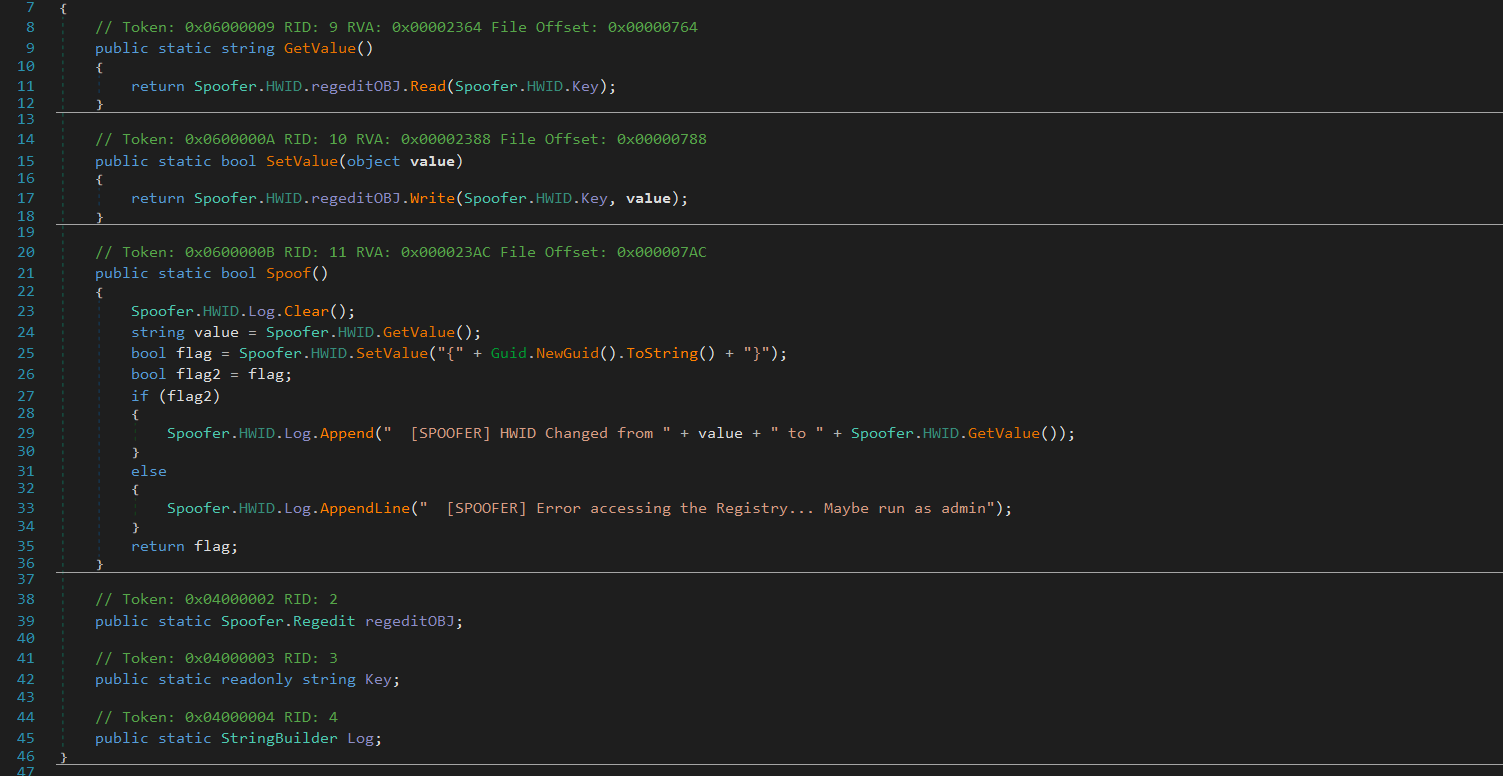Click the comment with Token 0x0600000B
Image resolution: width=1503 pixels, height=776 pixels.
pos(401,252)
